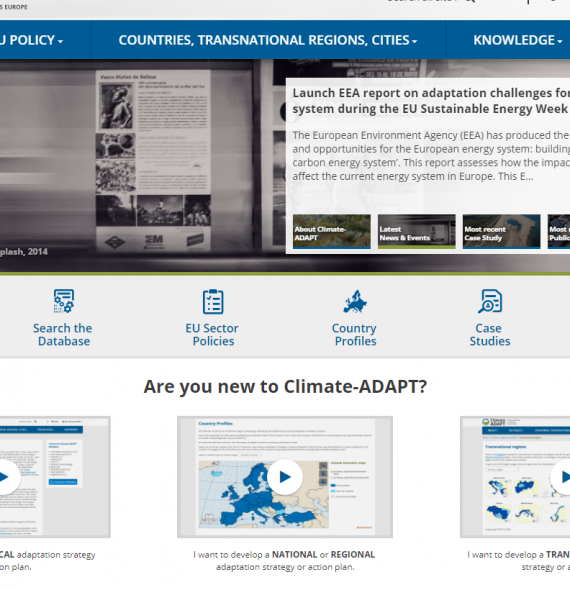Select the Latest News & Events thumbnail
Screen dimensions: 570x590
(x=416, y=231)
